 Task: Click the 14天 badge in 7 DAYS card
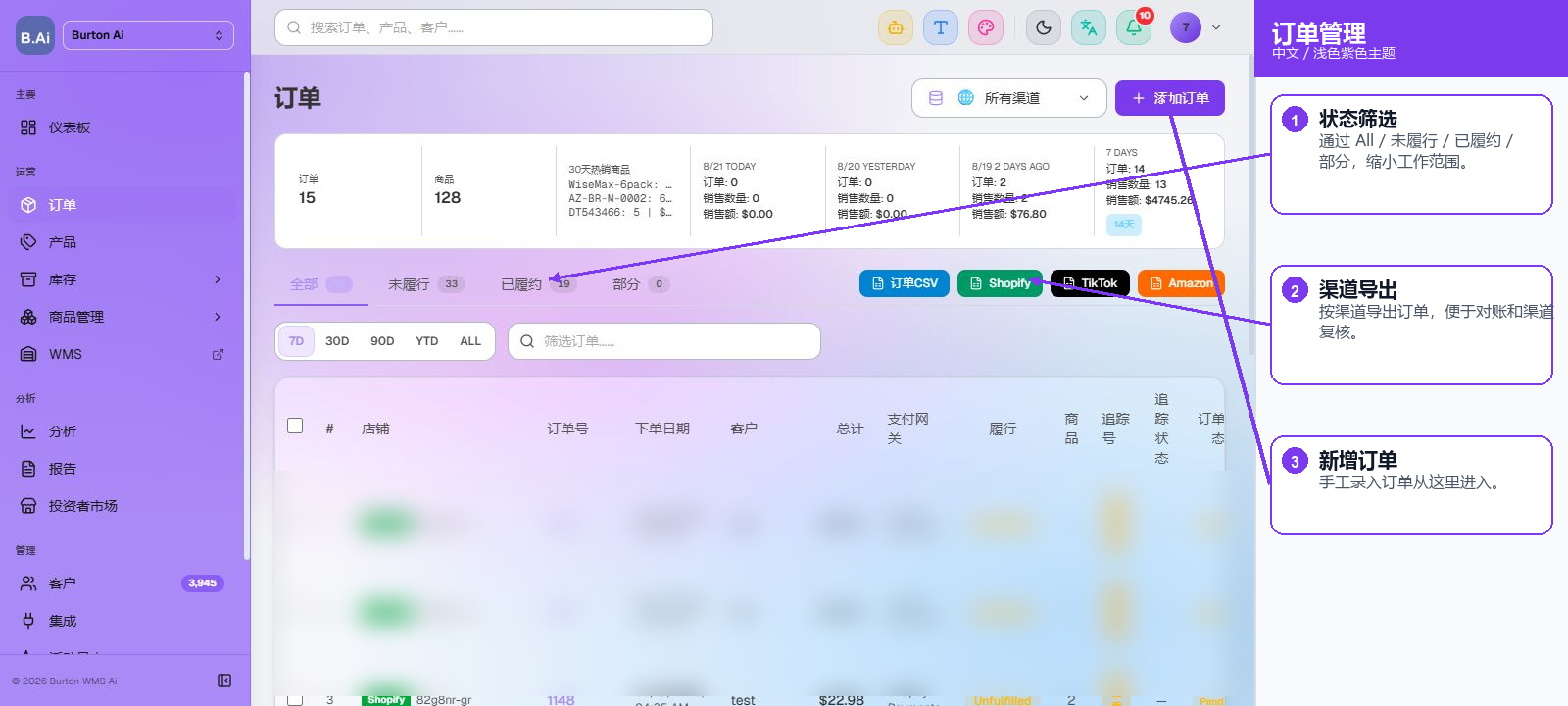(1124, 225)
